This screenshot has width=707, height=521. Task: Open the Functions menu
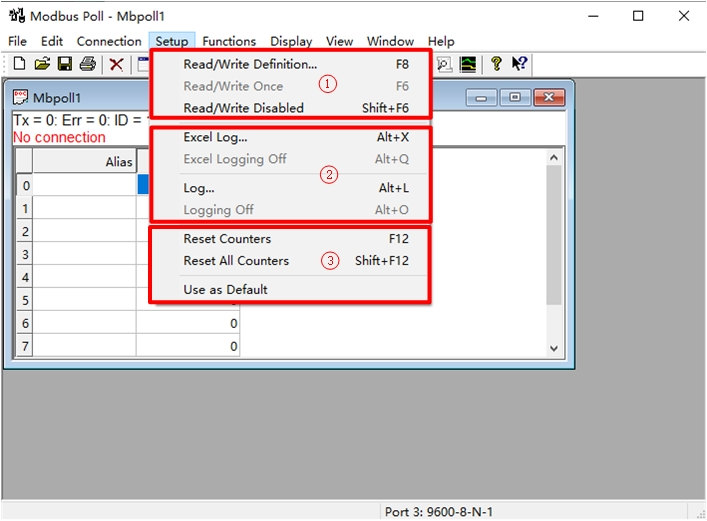[x=229, y=41]
